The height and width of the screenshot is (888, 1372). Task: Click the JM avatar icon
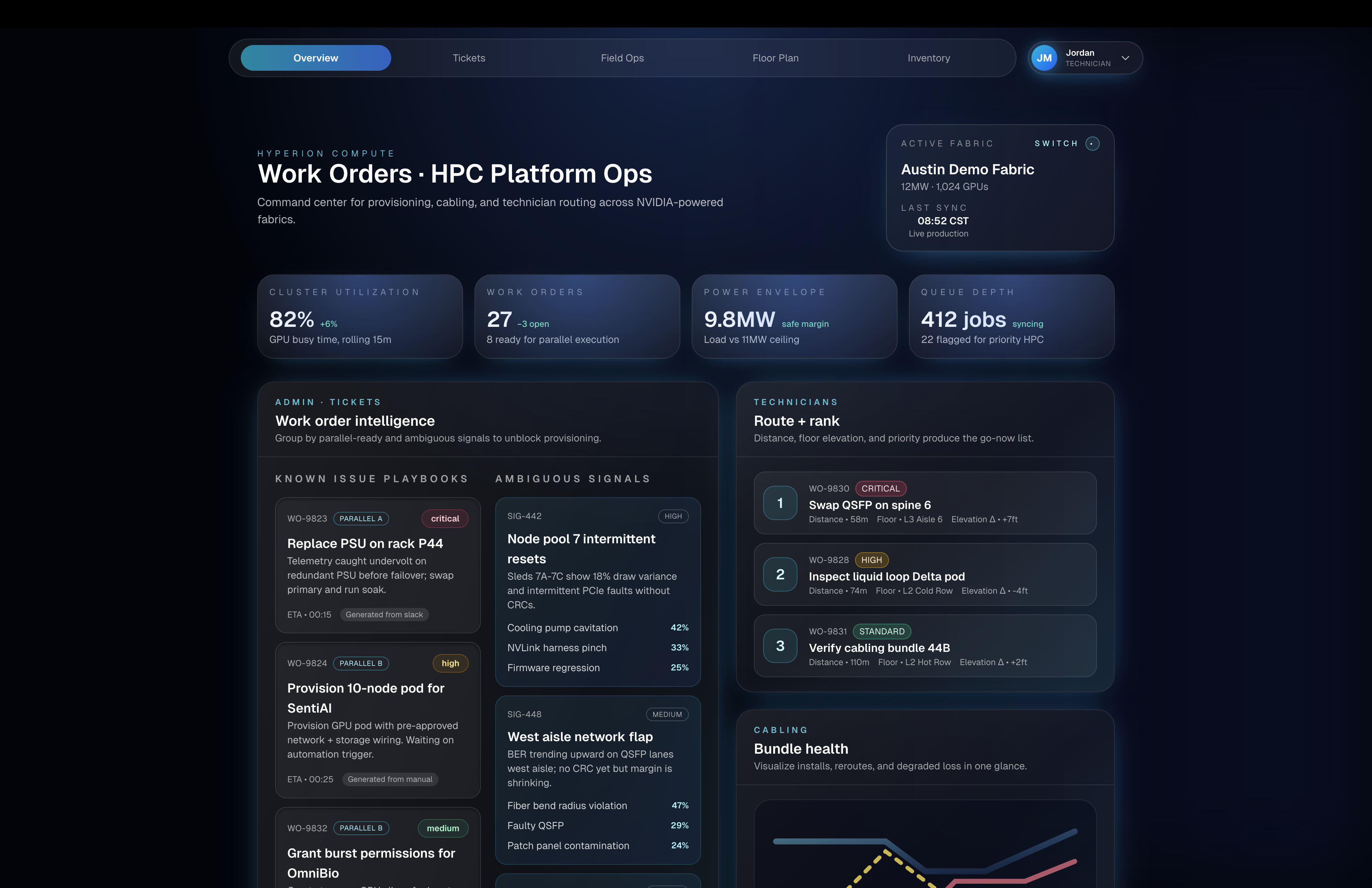(1044, 58)
